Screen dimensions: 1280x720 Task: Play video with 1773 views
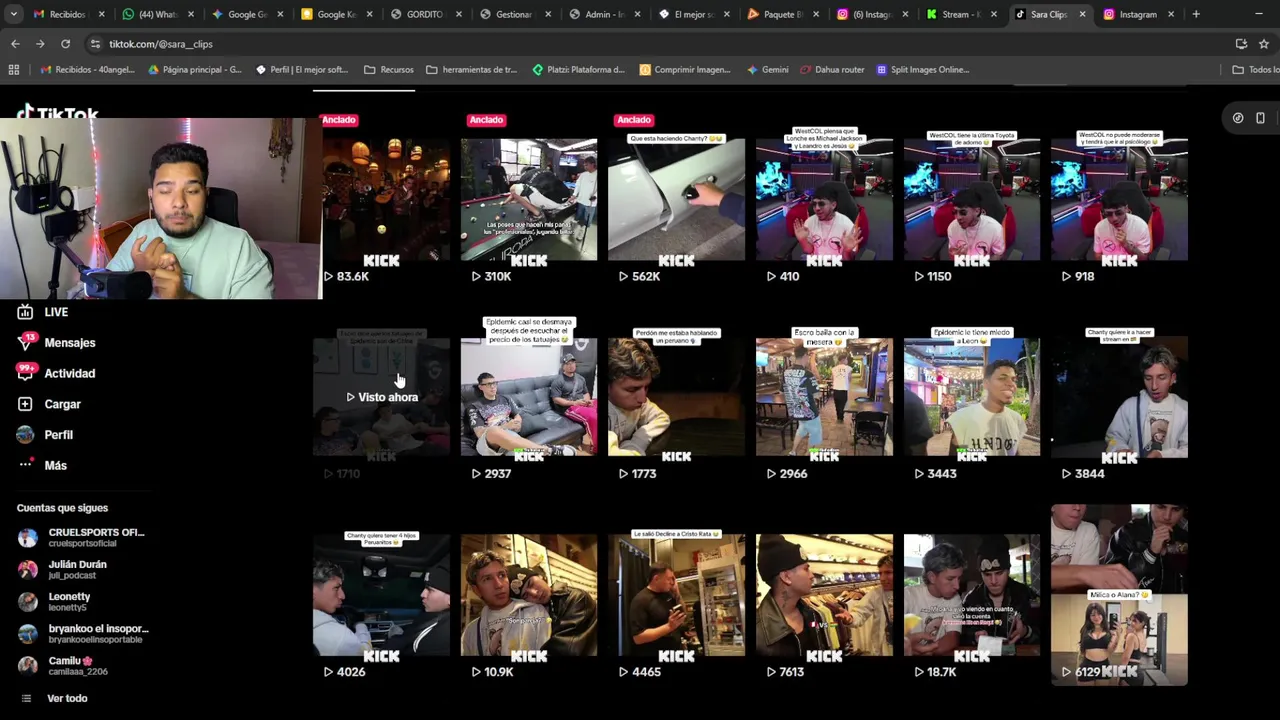point(676,397)
